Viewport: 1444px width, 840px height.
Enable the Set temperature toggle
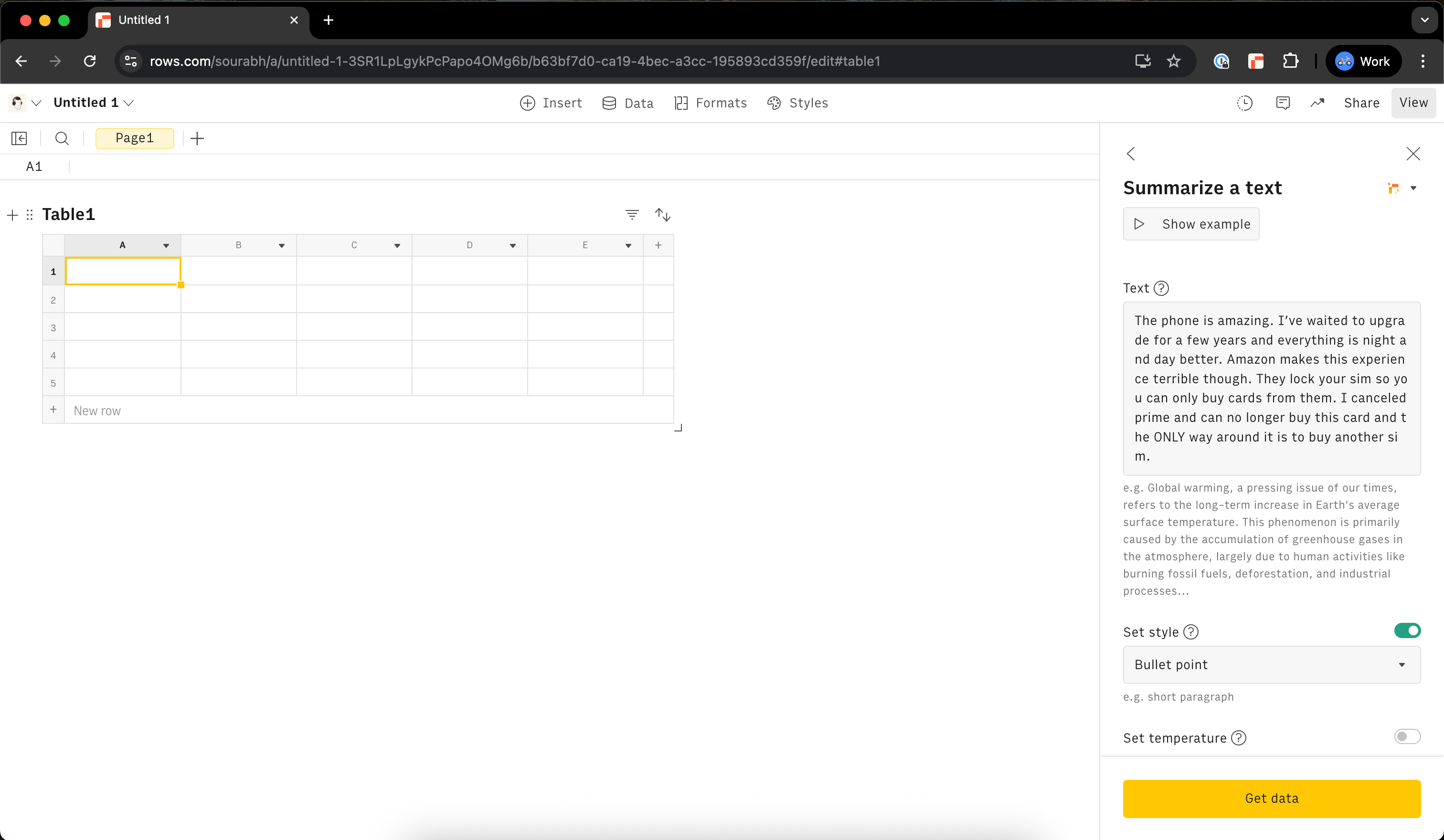pyautogui.click(x=1407, y=736)
